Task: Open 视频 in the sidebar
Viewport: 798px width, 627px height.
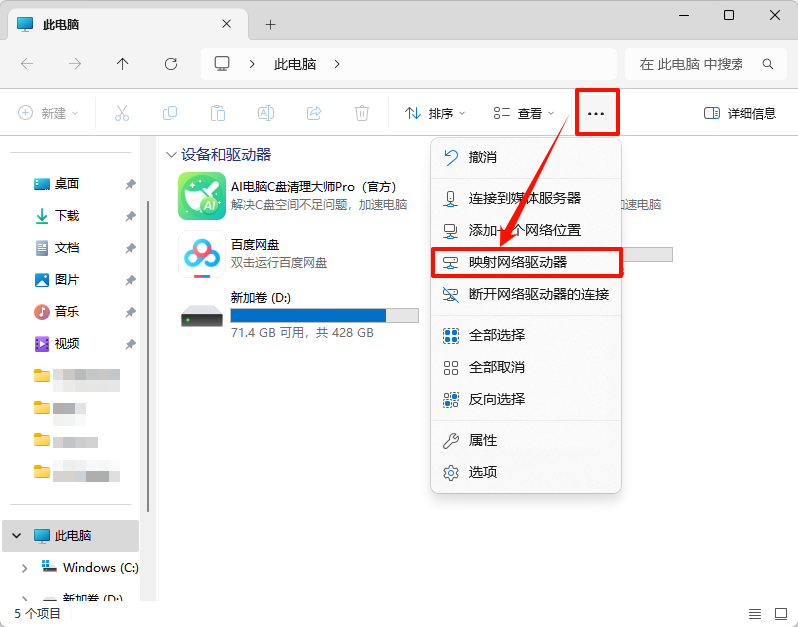Action: 67,344
